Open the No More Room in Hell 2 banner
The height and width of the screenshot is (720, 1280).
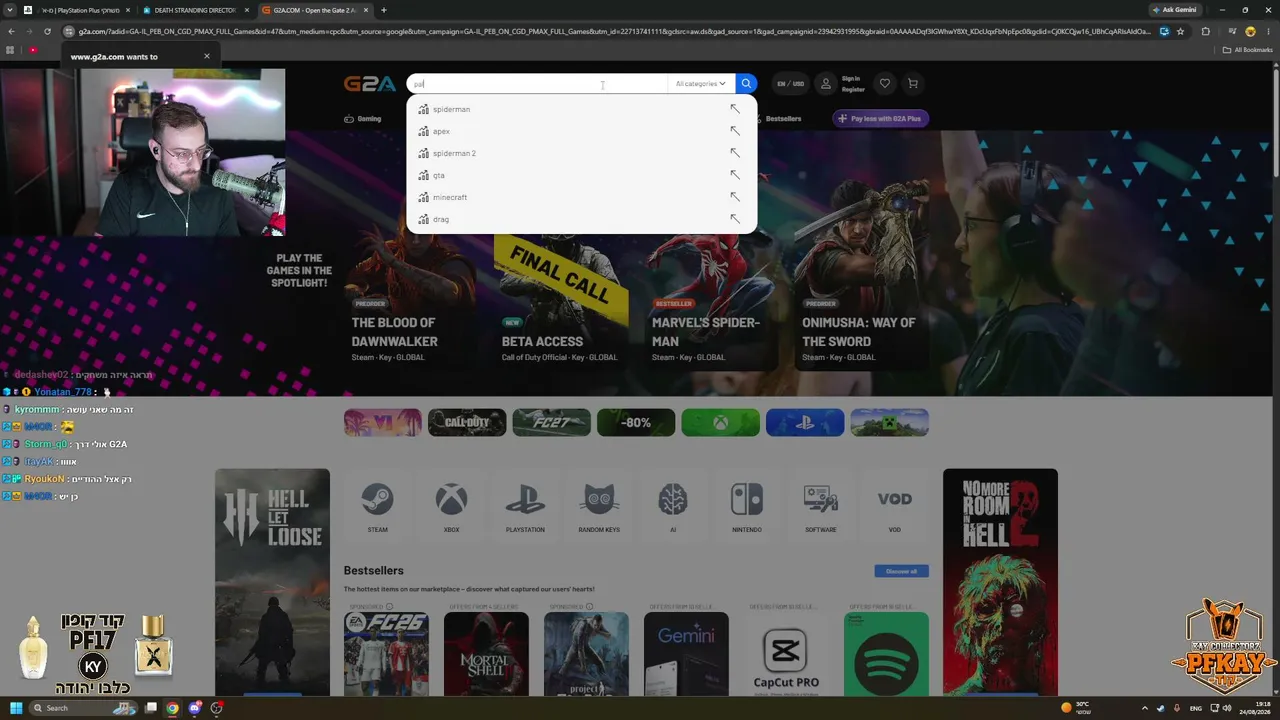(x=1000, y=582)
